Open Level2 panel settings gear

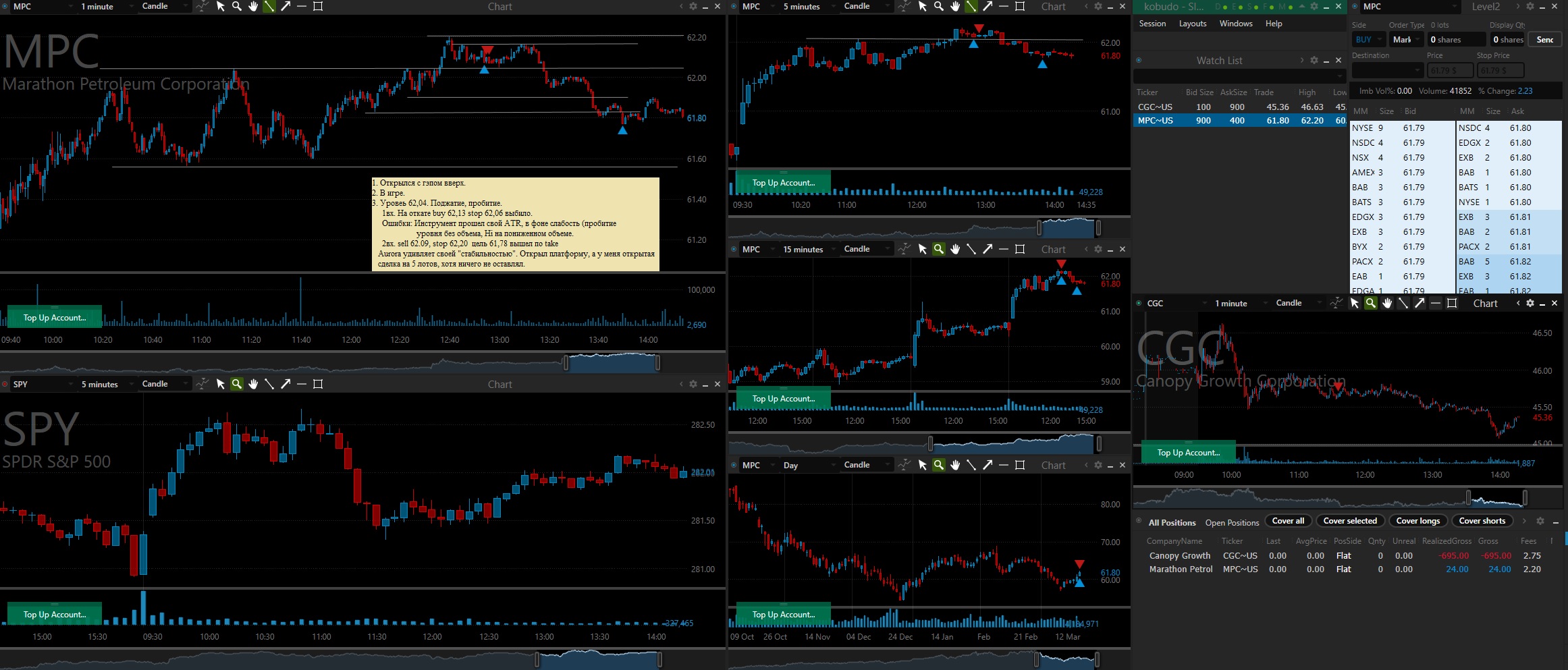pos(1530,6)
